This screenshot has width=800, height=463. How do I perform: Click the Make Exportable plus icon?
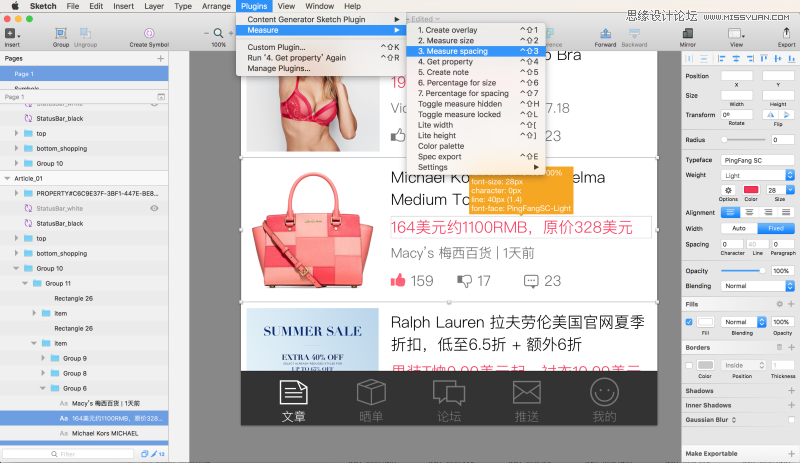click(x=791, y=454)
